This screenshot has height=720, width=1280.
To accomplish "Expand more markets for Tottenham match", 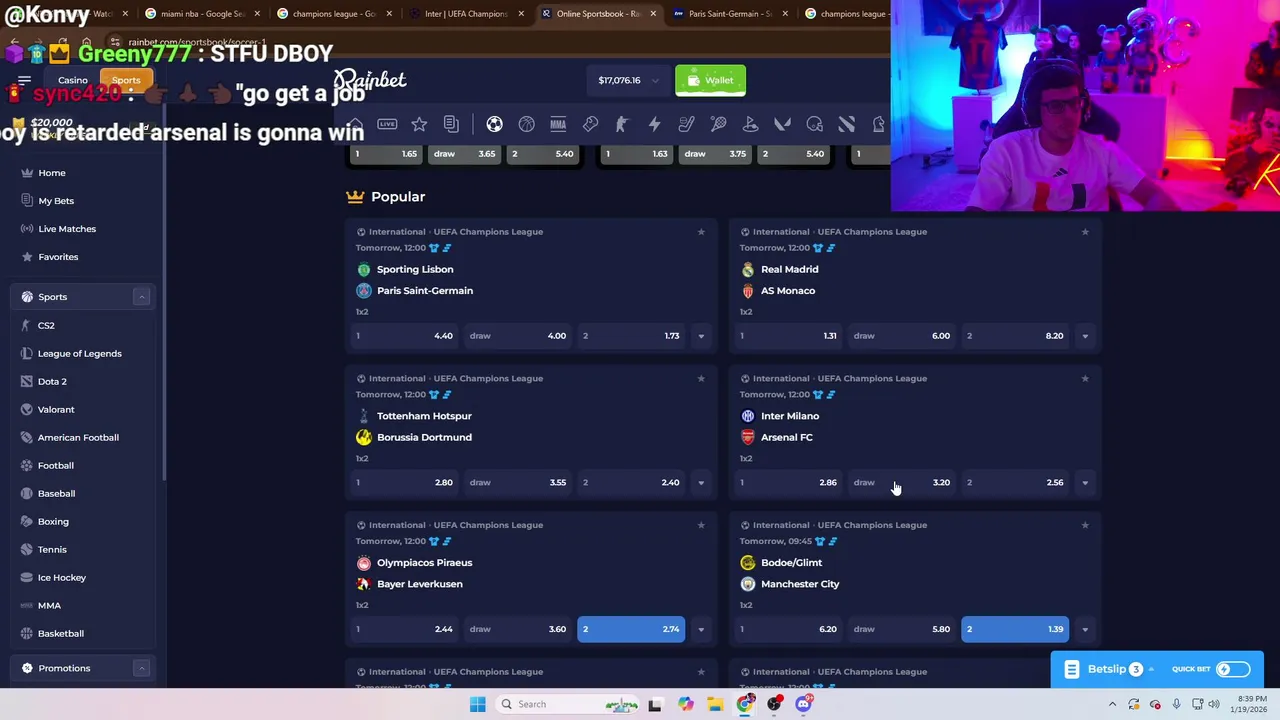I will 701,483.
